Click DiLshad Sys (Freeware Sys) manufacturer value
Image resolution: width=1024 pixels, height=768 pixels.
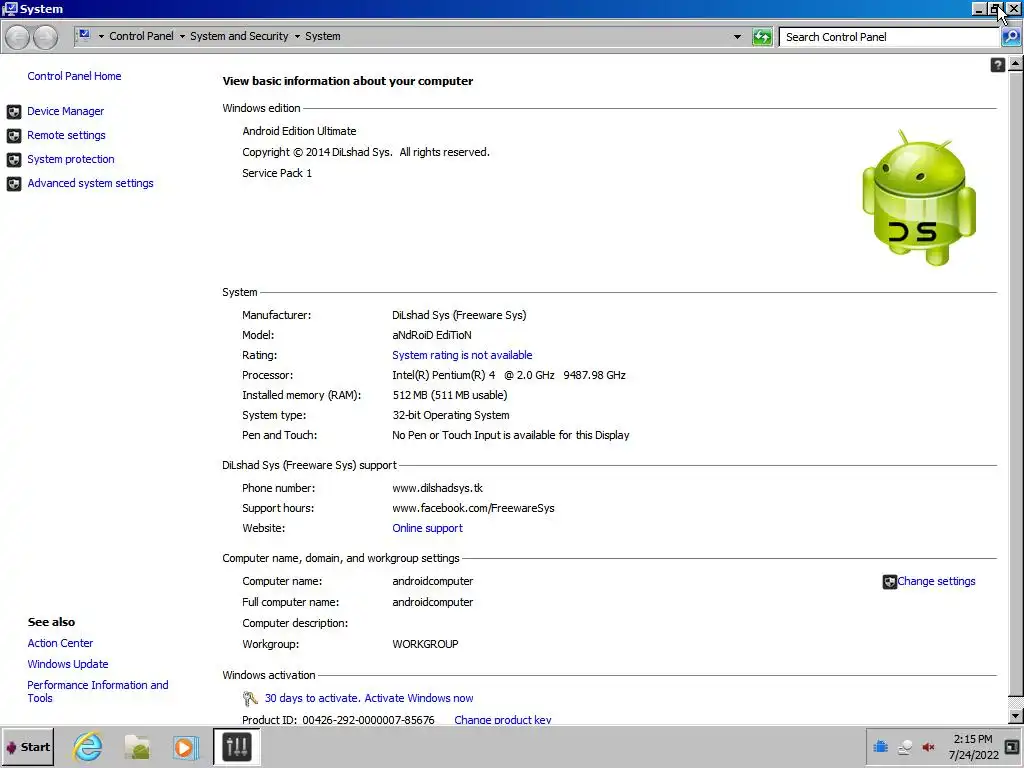click(x=459, y=315)
